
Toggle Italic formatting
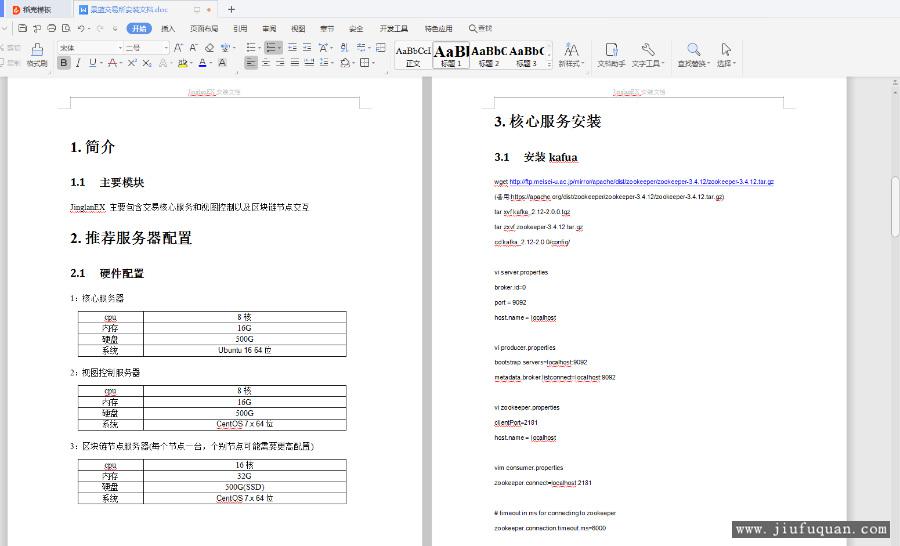[78, 63]
